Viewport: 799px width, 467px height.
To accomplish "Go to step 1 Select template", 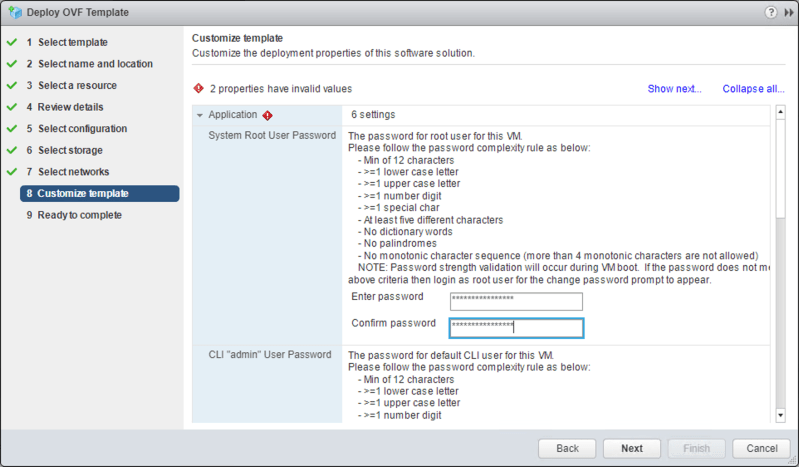I will (72, 42).
